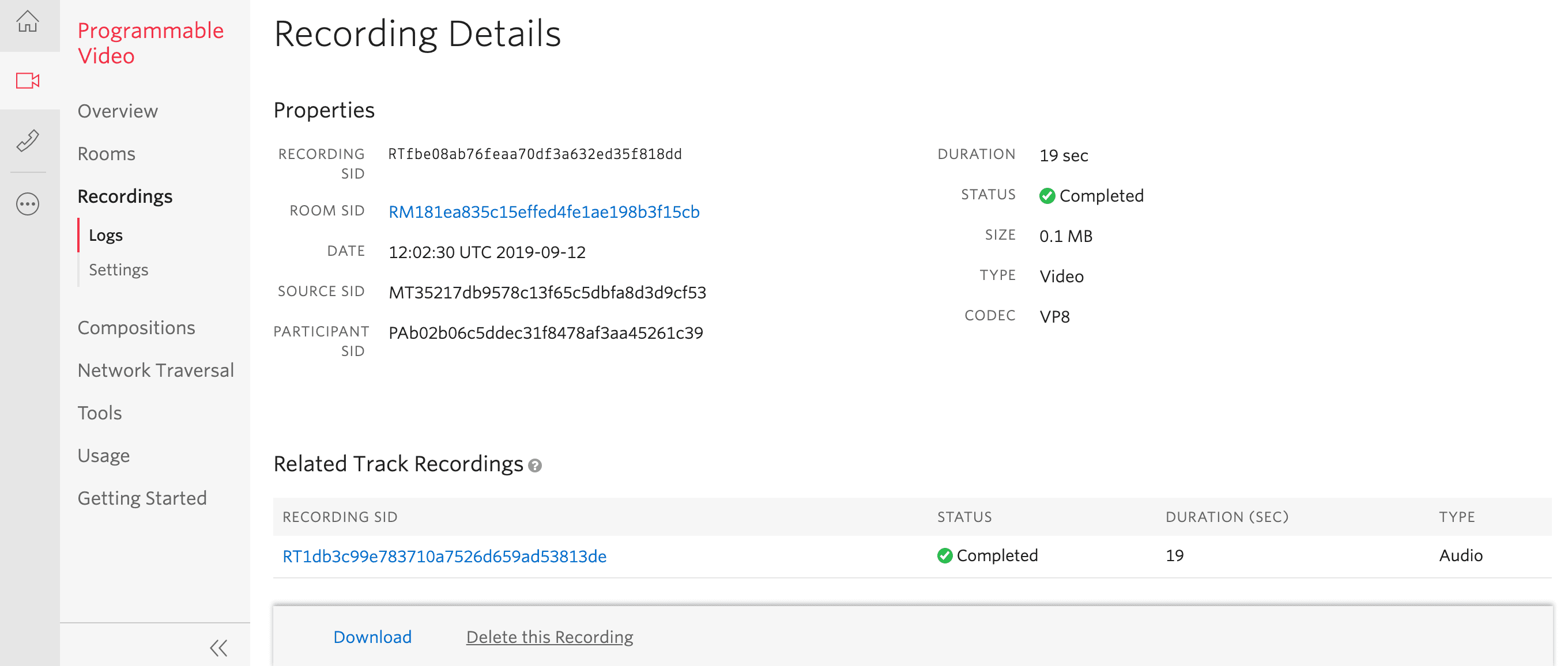Open the Programmable Voice phone icon
This screenshot has height=666, width=1568.
point(28,141)
